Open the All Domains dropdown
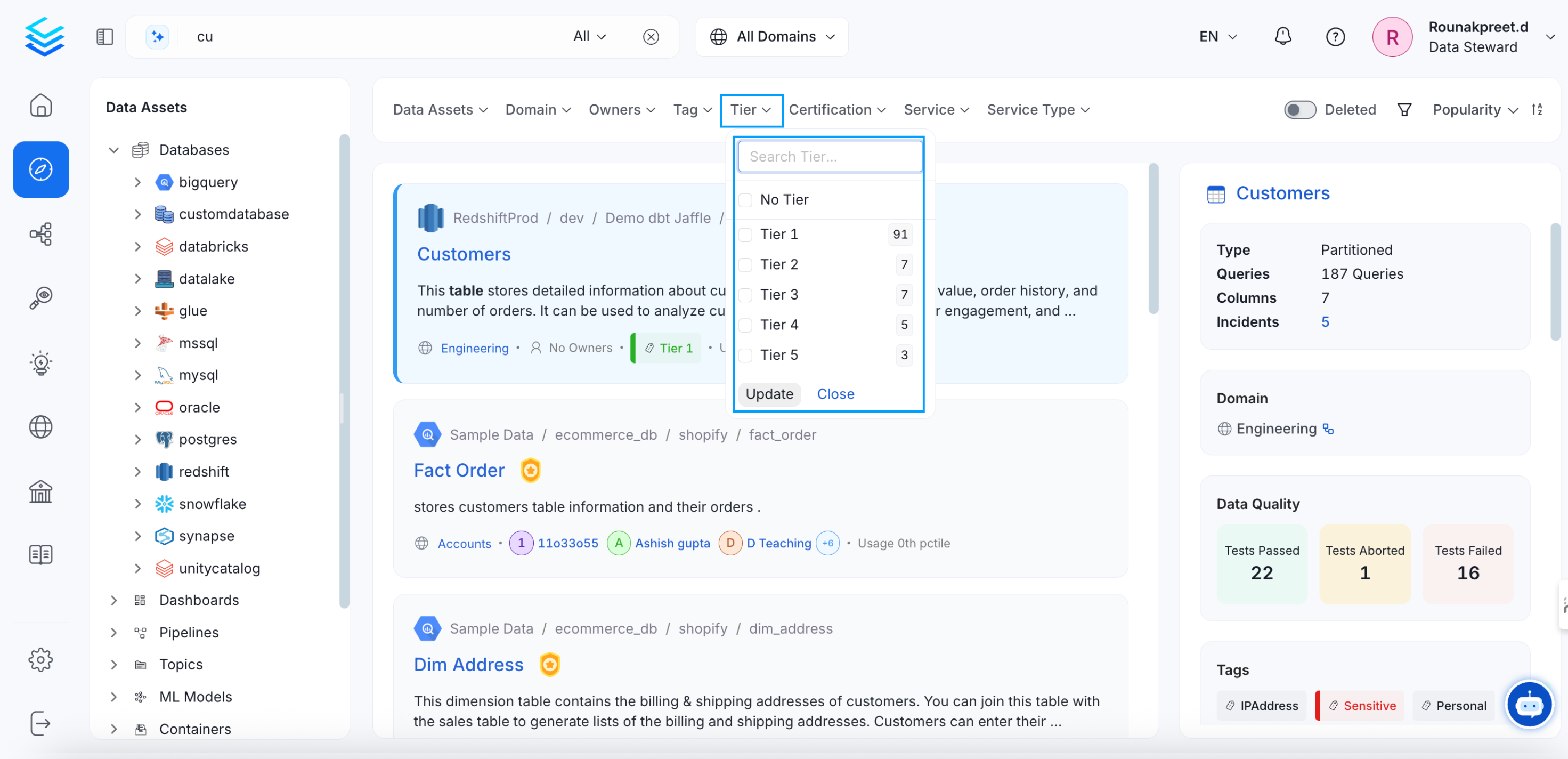The image size is (1568, 759). [772, 37]
